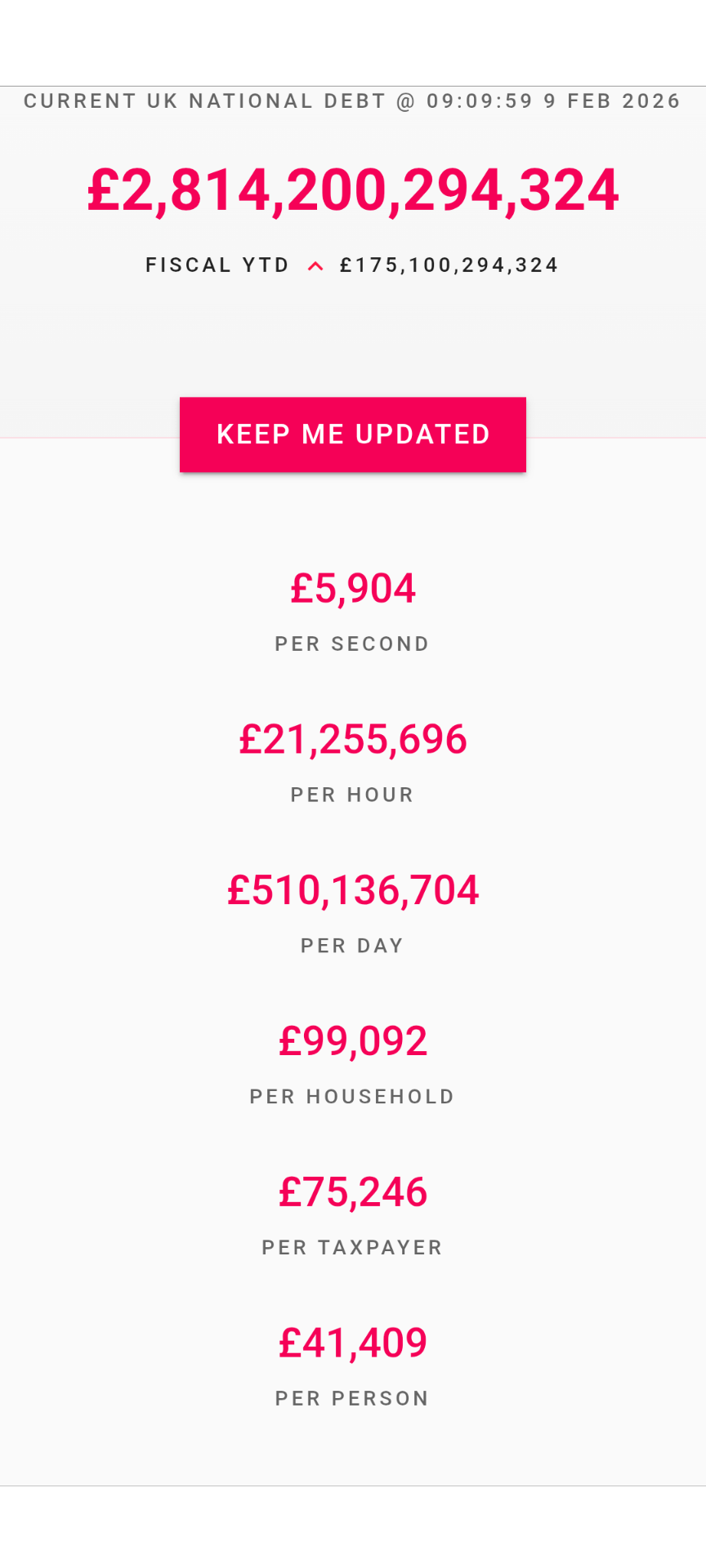Click the Per Second label
The width and height of the screenshot is (706, 1568).
click(x=352, y=644)
